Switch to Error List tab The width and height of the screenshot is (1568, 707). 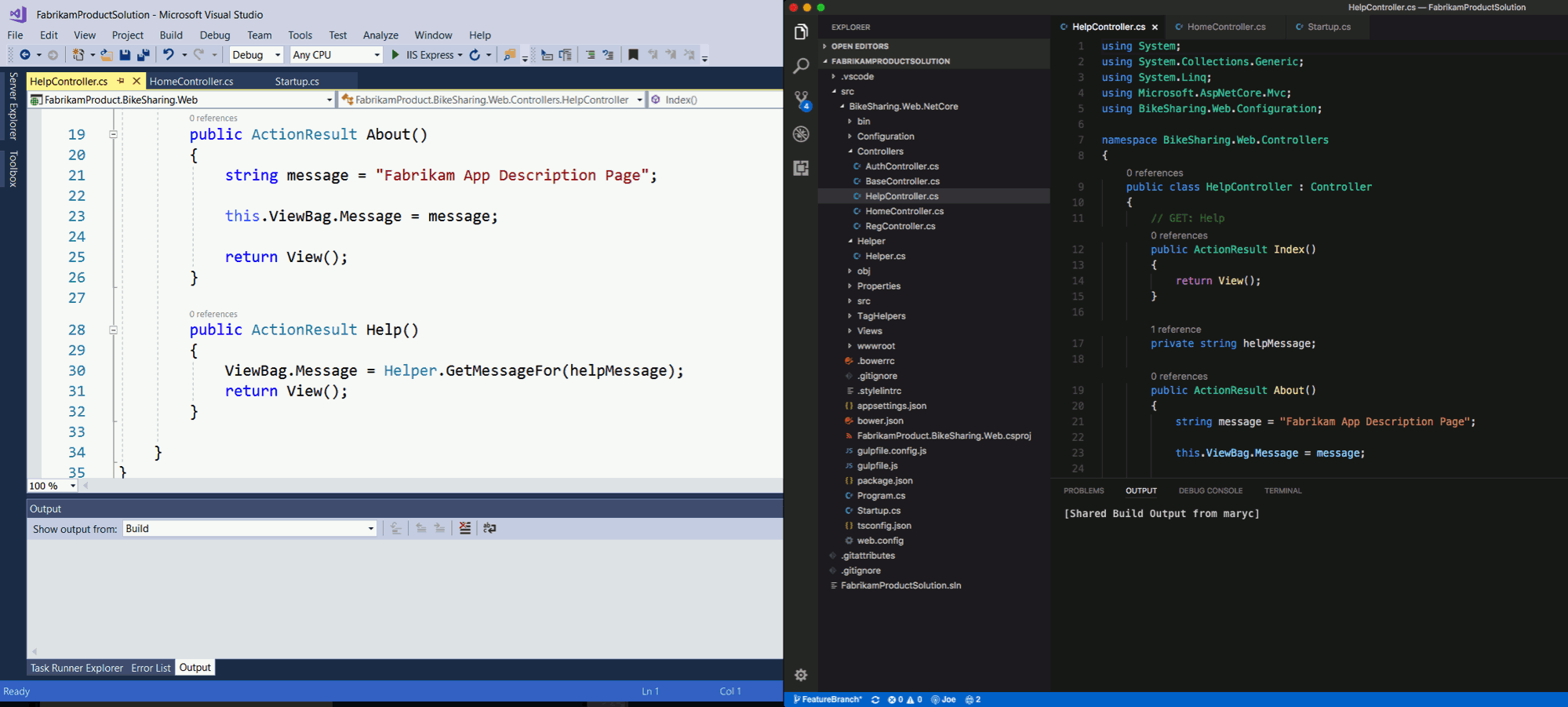151,668
